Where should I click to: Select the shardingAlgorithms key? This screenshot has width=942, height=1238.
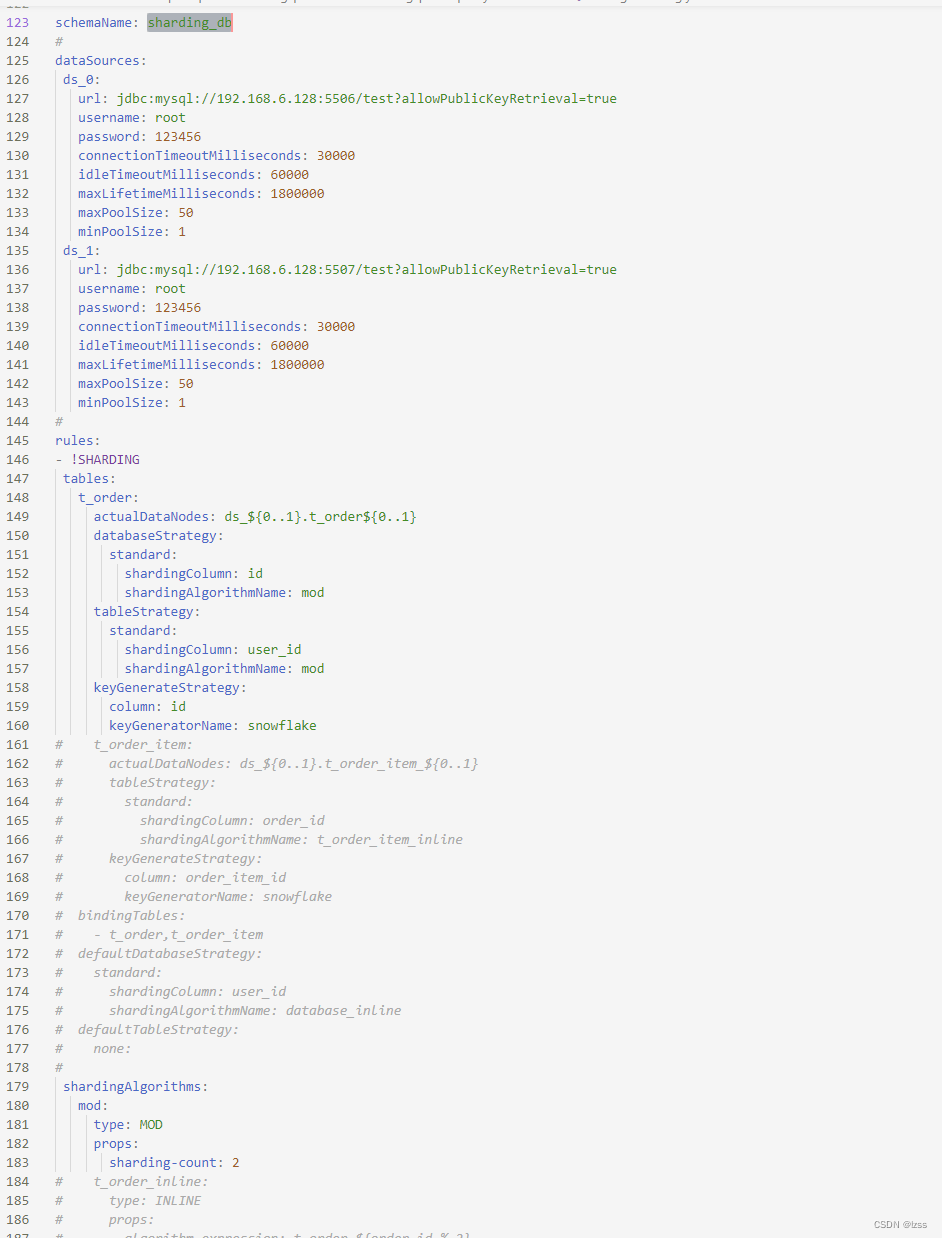(x=135, y=1086)
